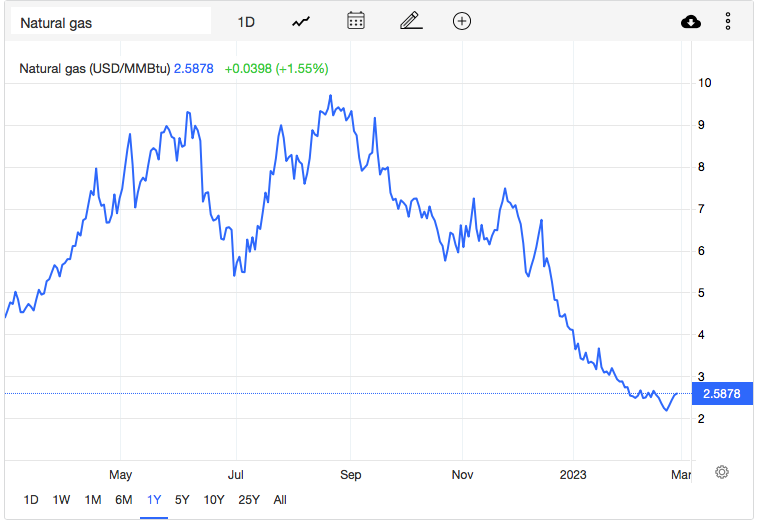This screenshot has height=526, width=762.
Task: Open the three-dot more options menu
Action: coord(727,21)
